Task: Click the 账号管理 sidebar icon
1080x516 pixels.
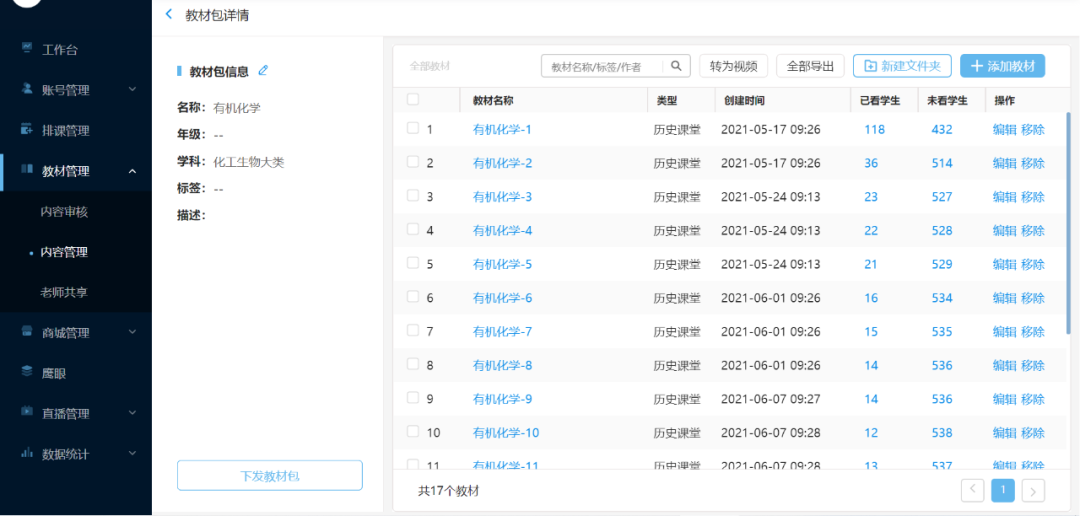Action: click(x=27, y=89)
